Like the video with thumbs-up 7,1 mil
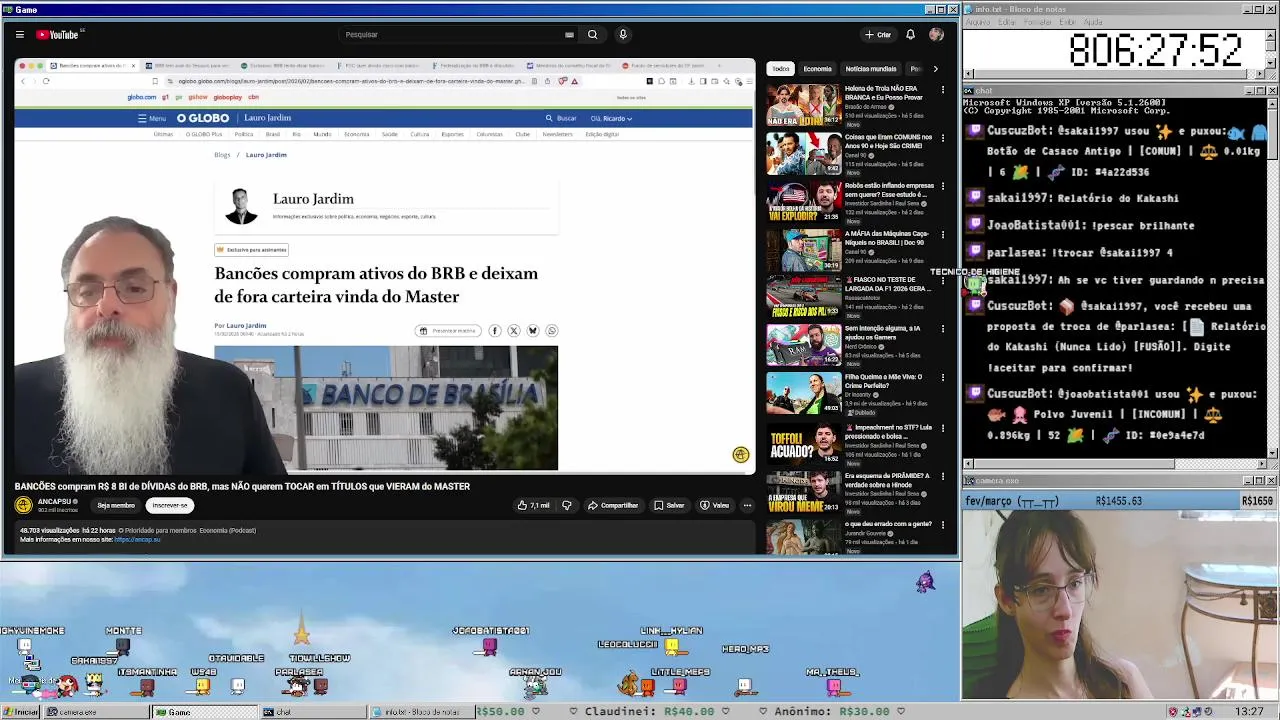1280x720 pixels. coord(533,505)
